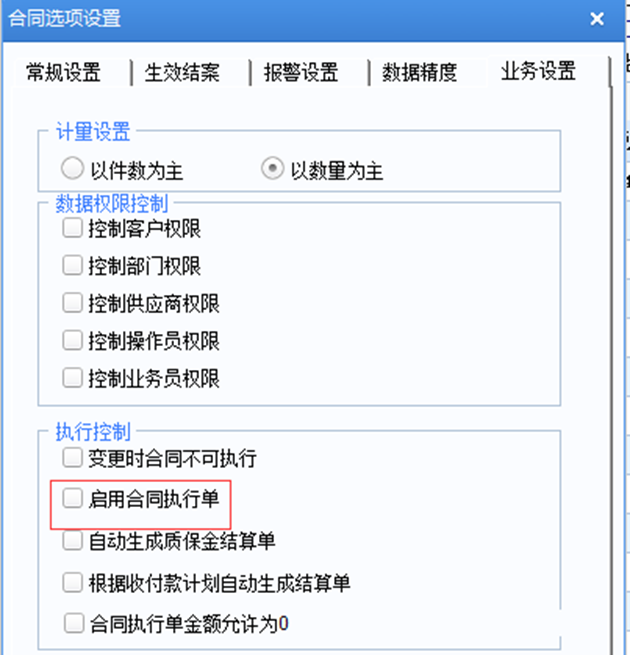This screenshot has width=630, height=655.
Task: Open the 生效结案 tab
Action: 182,72
